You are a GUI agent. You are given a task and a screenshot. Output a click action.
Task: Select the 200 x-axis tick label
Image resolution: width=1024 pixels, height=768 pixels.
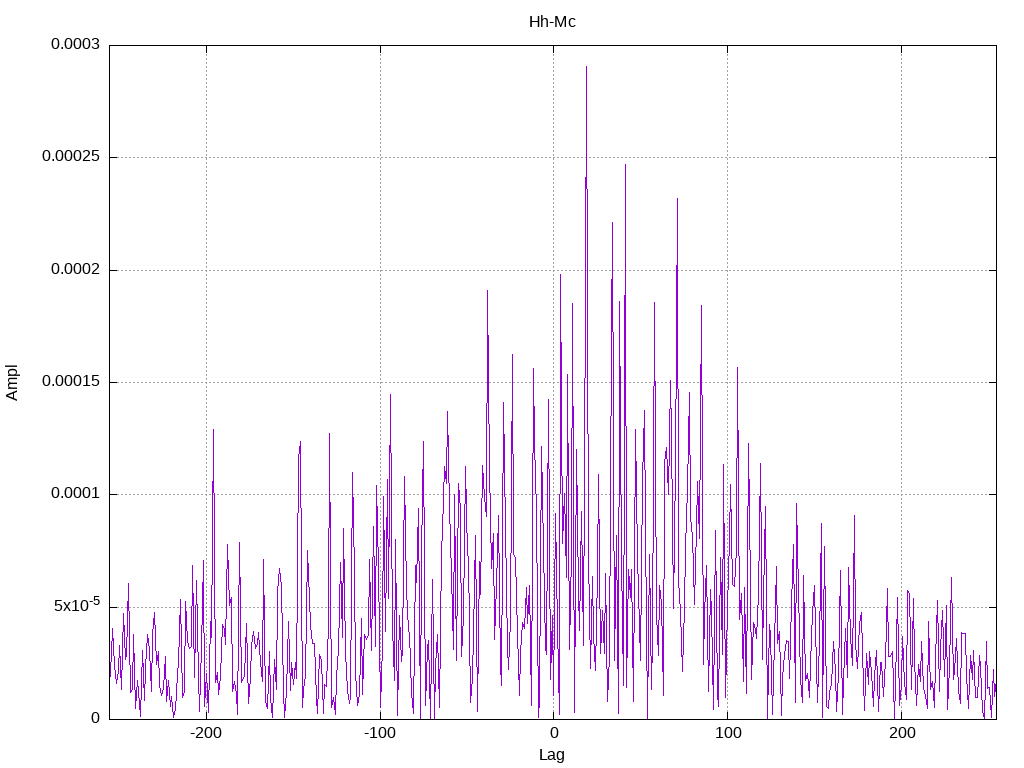902,733
